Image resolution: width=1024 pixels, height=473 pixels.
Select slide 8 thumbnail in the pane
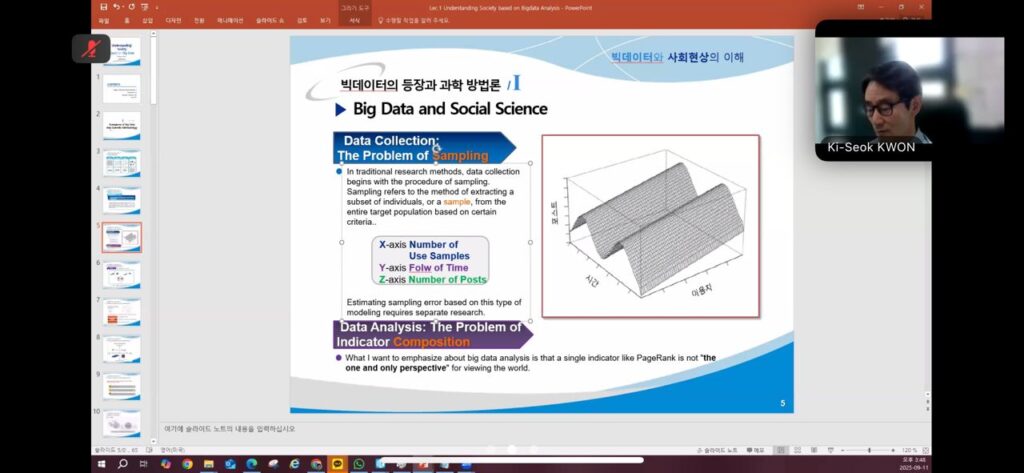121,350
